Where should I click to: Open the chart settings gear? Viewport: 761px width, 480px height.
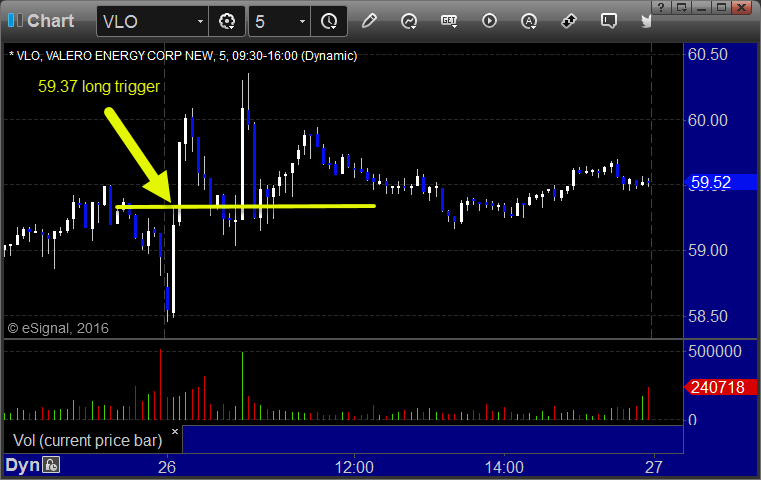click(x=227, y=21)
